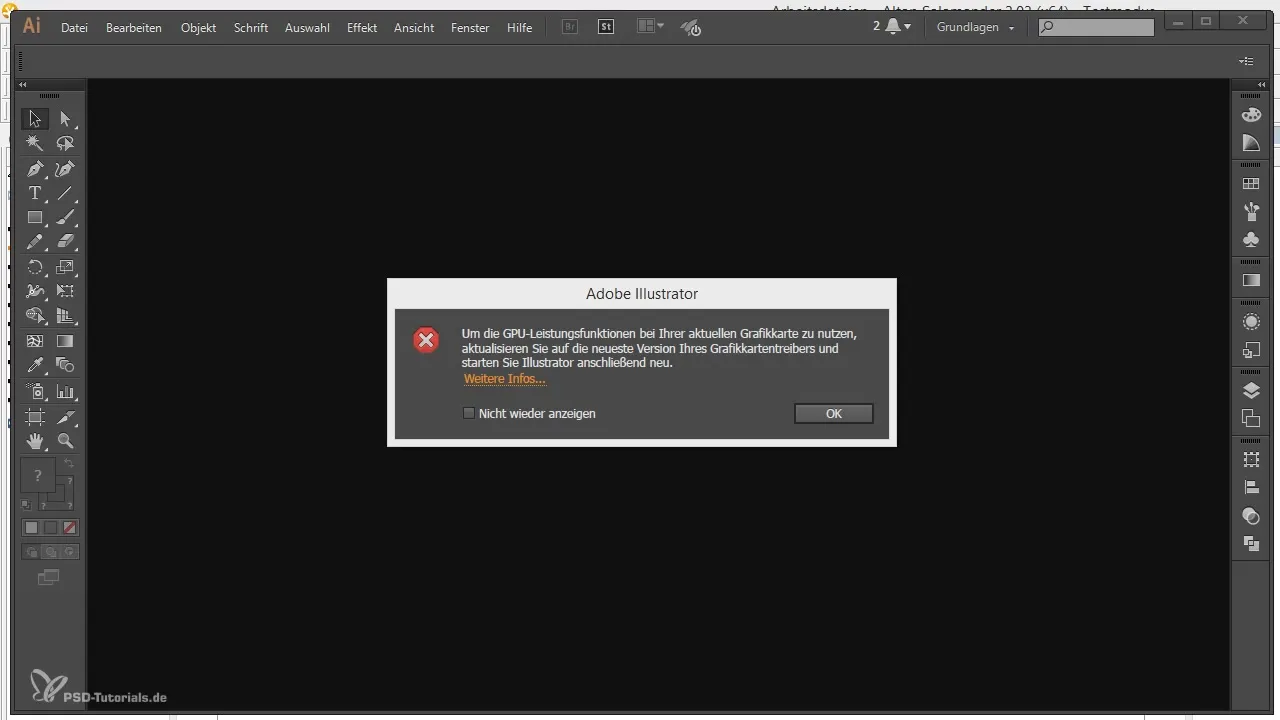Select the Line Segment tool
The image size is (1280, 720).
click(66, 193)
